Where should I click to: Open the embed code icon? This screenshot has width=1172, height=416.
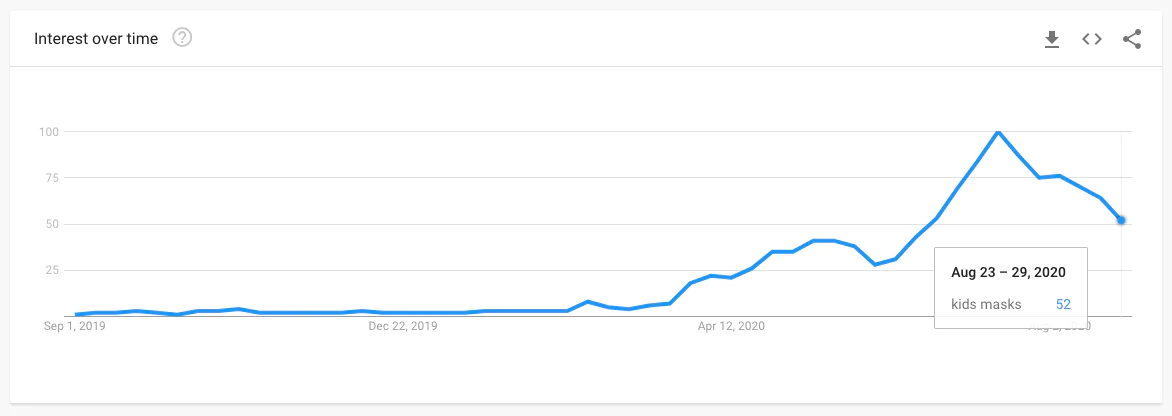click(x=1092, y=39)
